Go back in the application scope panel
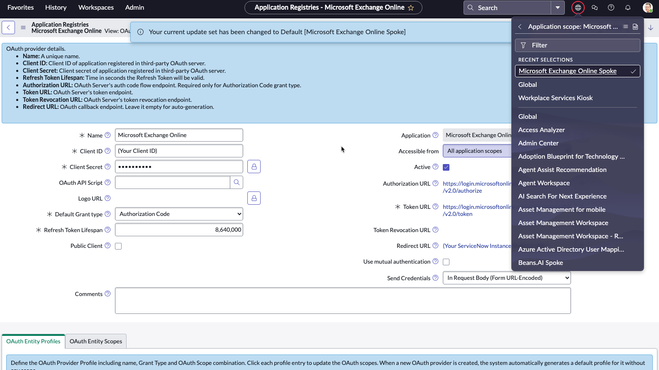The width and height of the screenshot is (659, 370). (520, 26)
